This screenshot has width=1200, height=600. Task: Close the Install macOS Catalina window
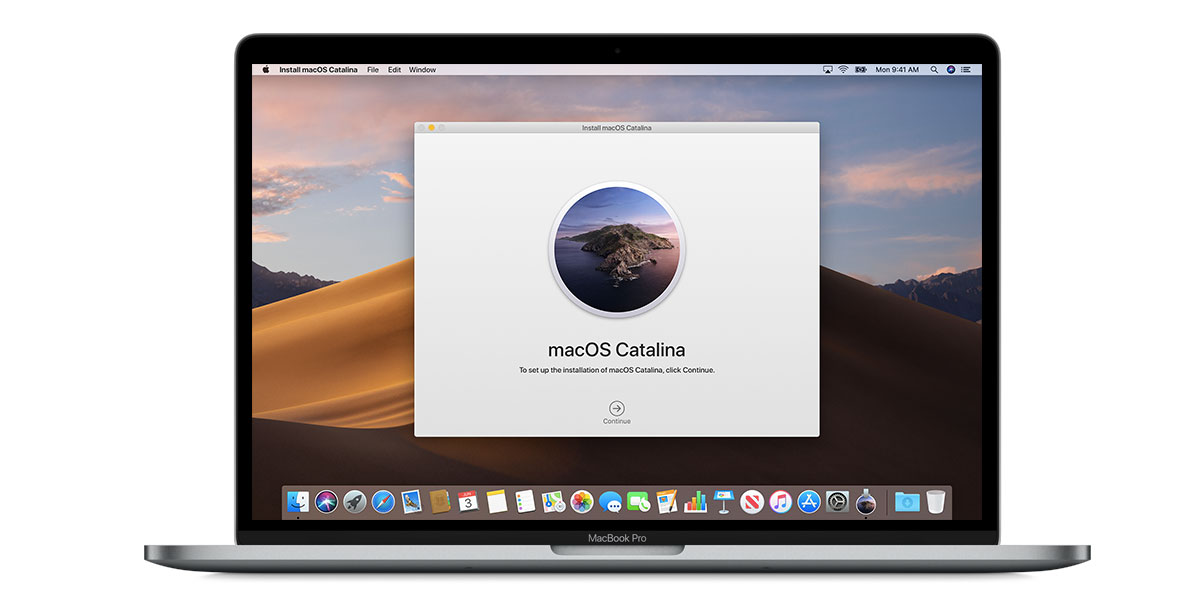point(422,128)
